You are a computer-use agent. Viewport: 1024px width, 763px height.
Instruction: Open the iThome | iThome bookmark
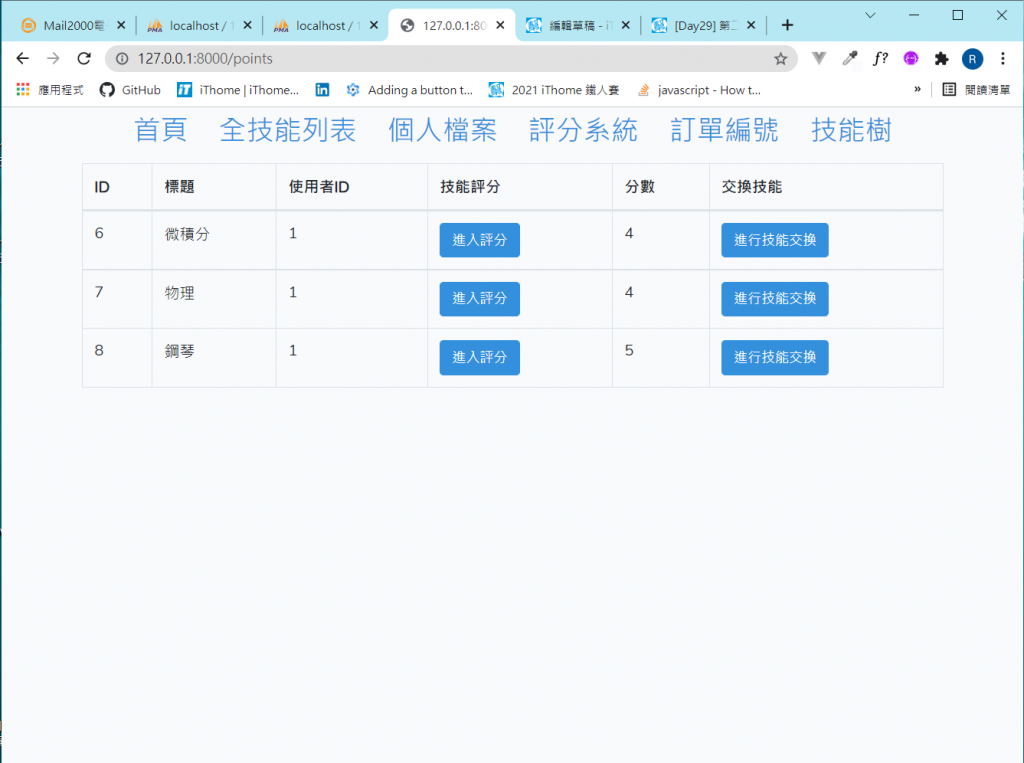[x=238, y=89]
